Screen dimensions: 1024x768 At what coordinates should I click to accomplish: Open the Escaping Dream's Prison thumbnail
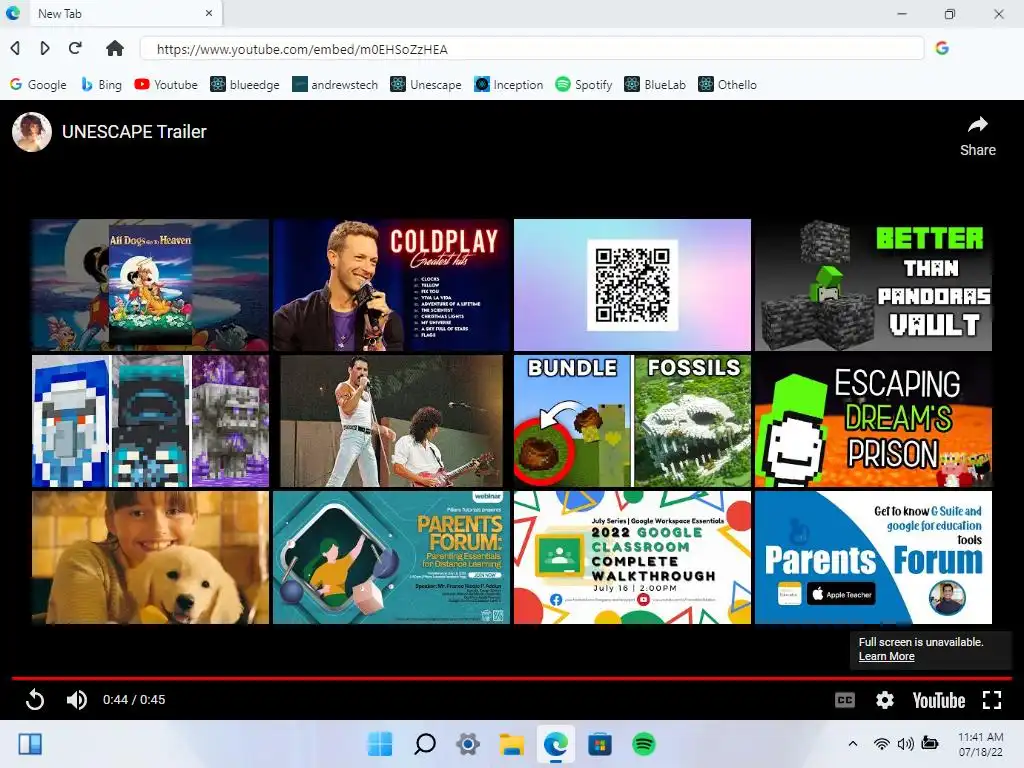(x=873, y=421)
